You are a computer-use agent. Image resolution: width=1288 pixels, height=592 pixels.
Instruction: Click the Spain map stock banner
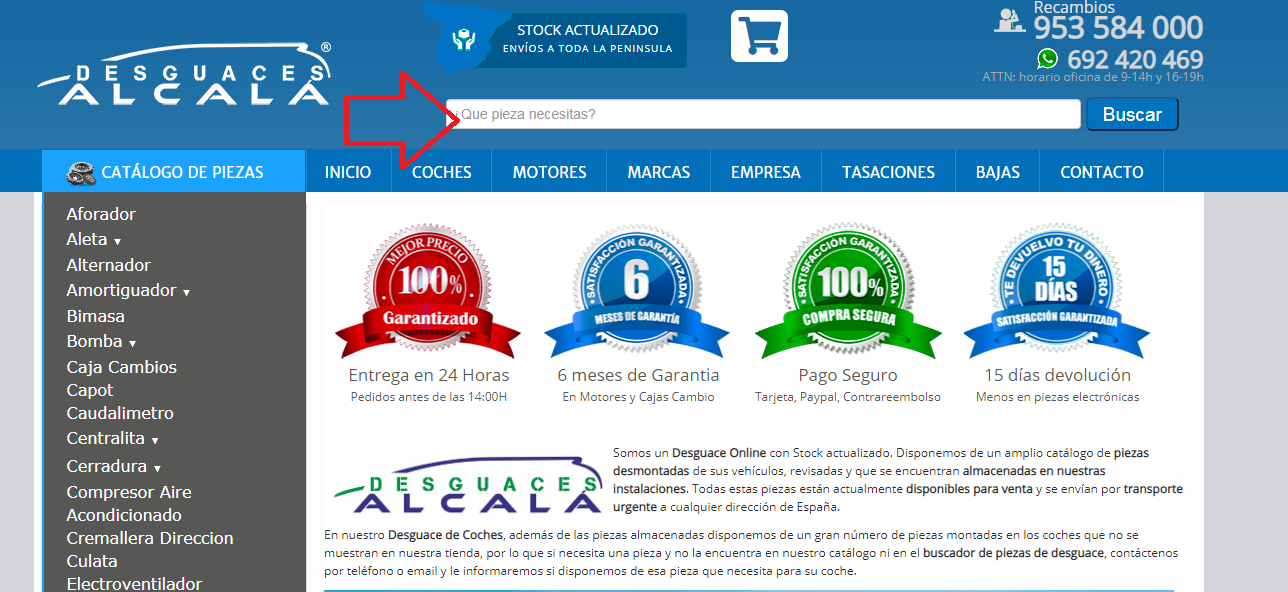(557, 39)
